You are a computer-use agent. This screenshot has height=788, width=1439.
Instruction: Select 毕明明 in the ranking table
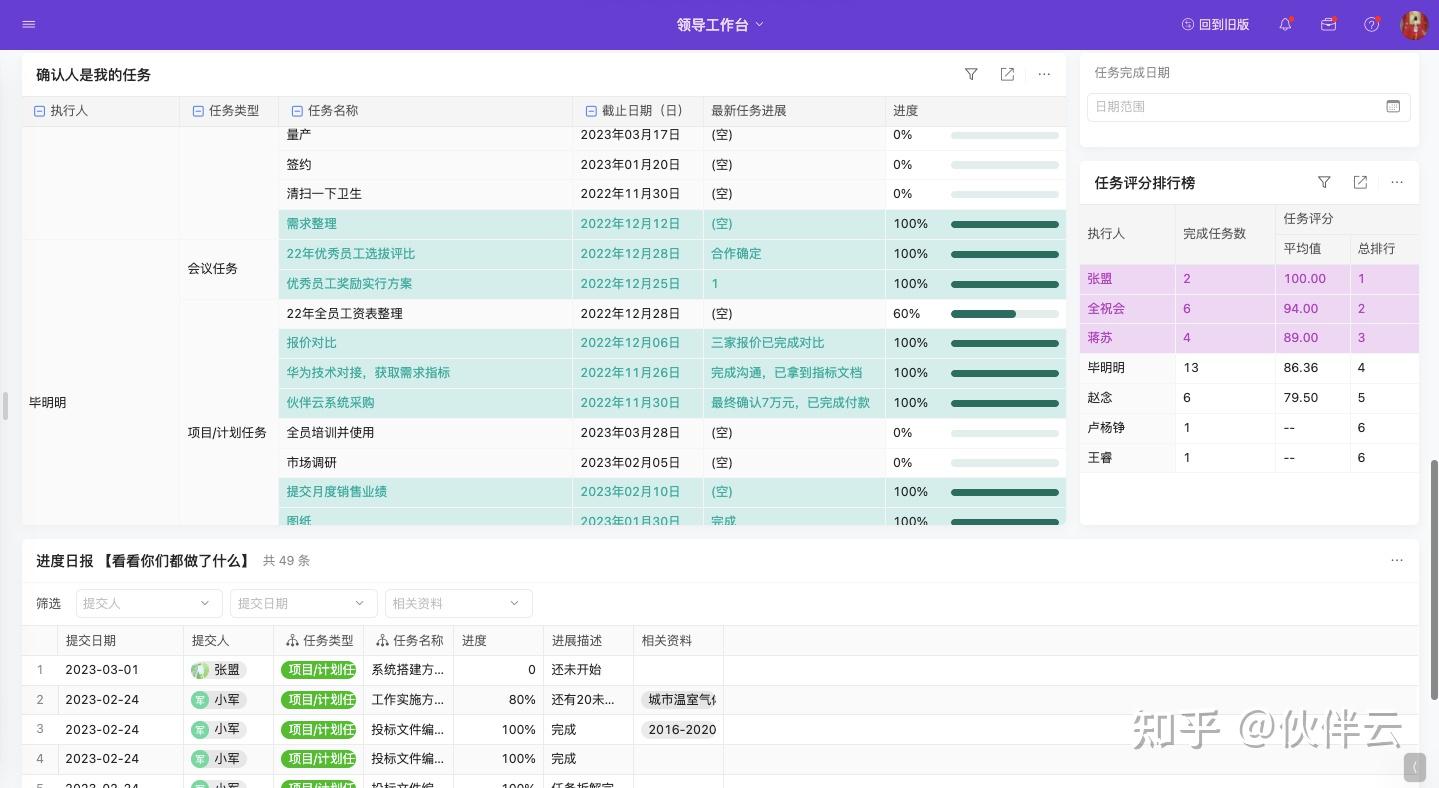1106,368
